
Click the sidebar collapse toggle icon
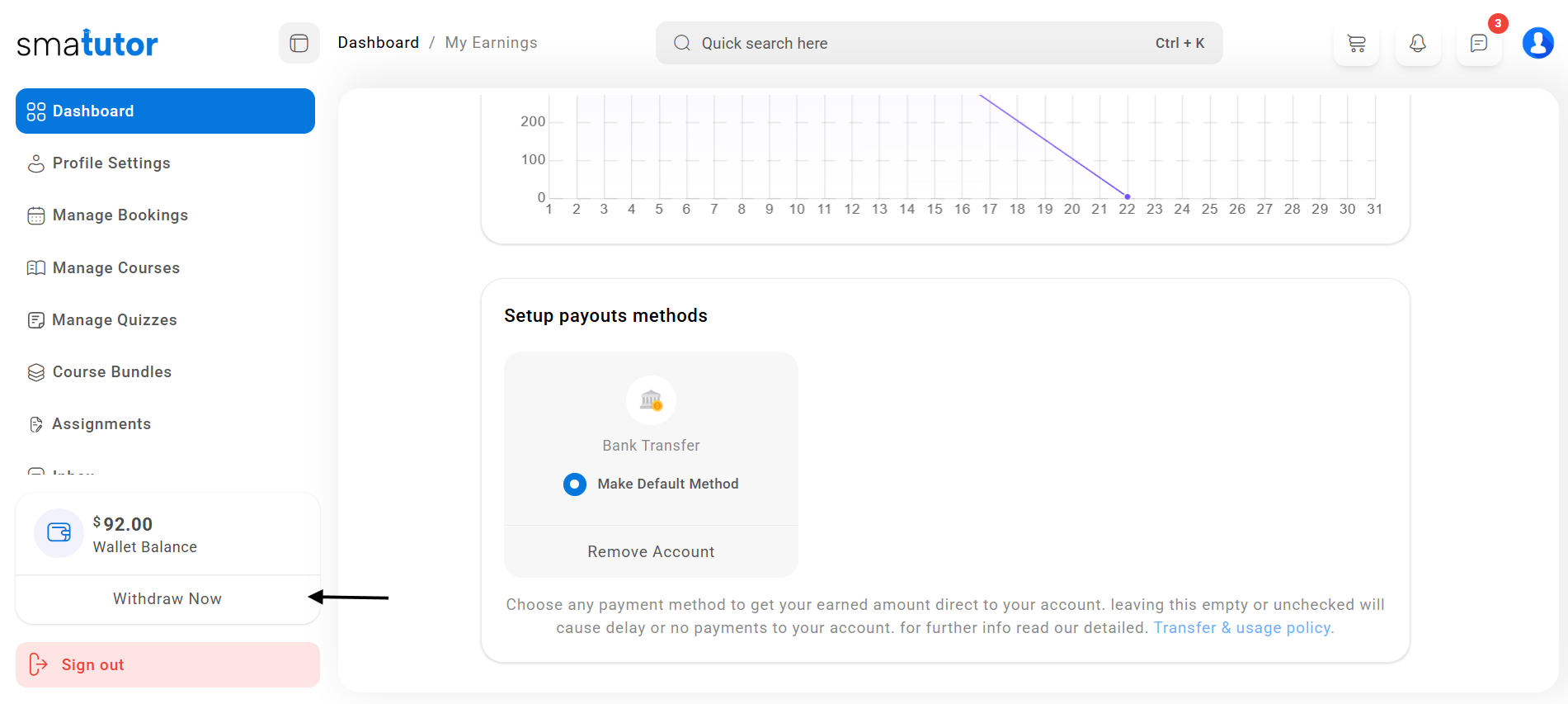(x=299, y=43)
